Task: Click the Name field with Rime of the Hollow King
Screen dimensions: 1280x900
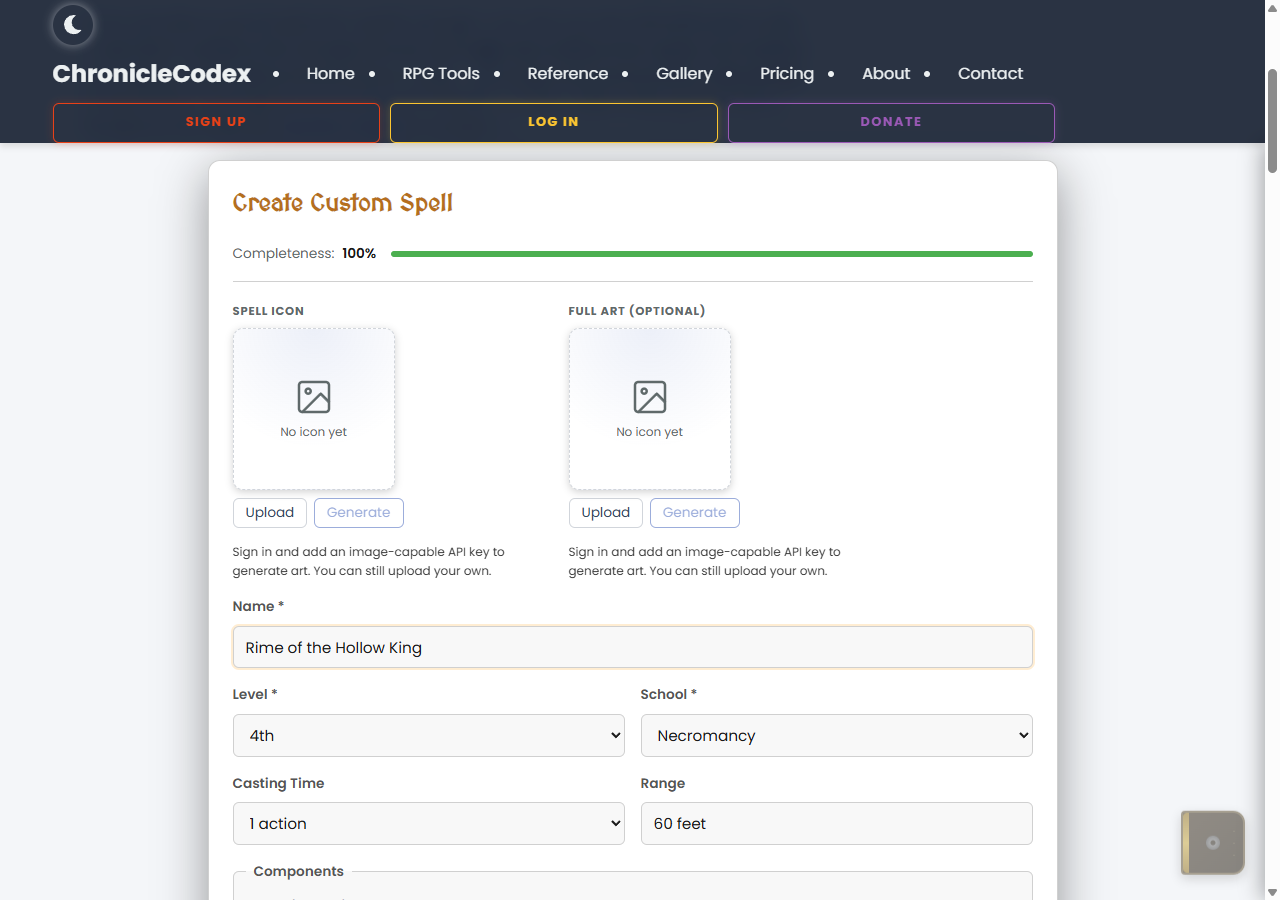Action: point(633,647)
